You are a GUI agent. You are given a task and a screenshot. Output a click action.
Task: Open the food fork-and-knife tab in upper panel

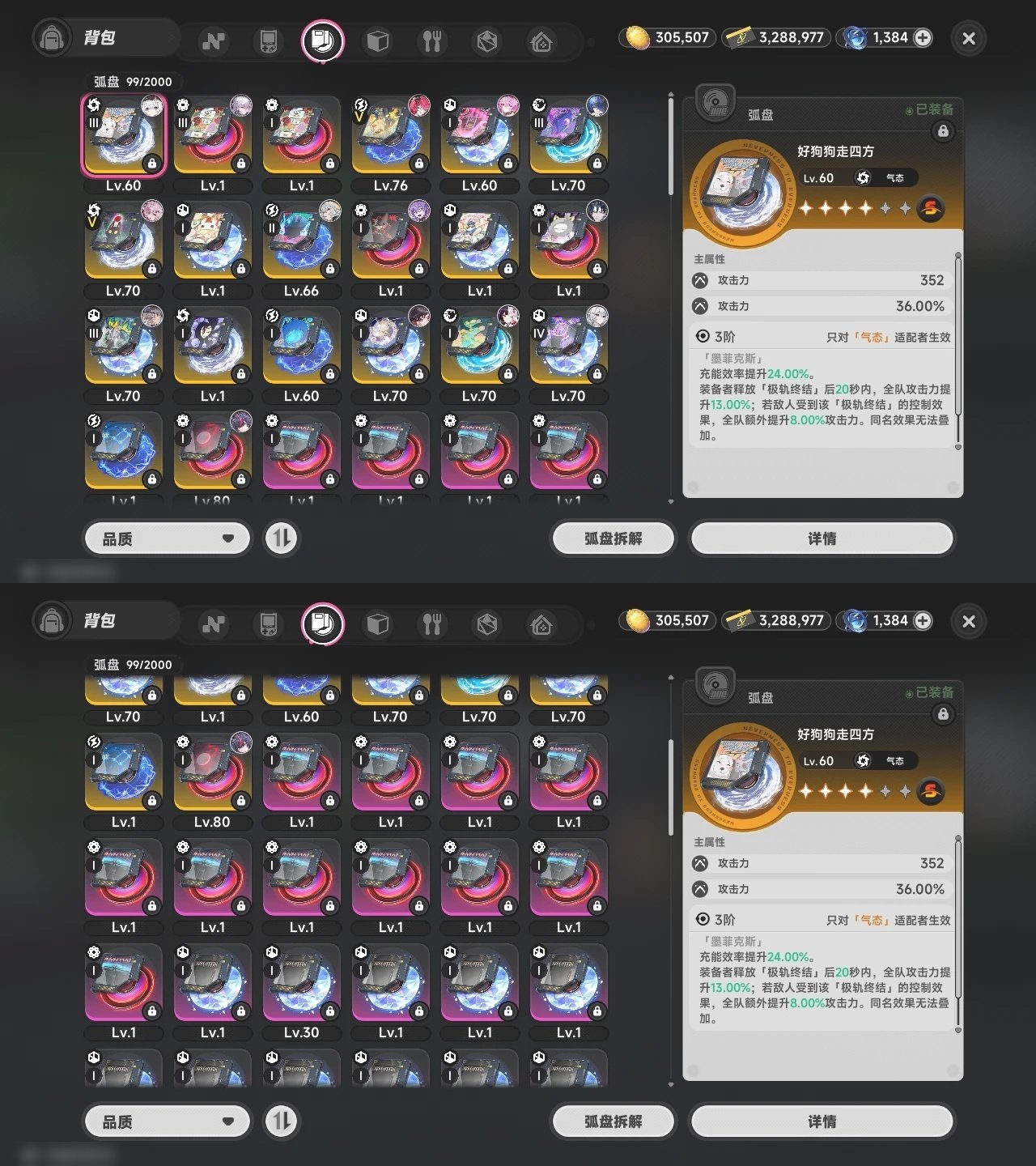coord(432,40)
